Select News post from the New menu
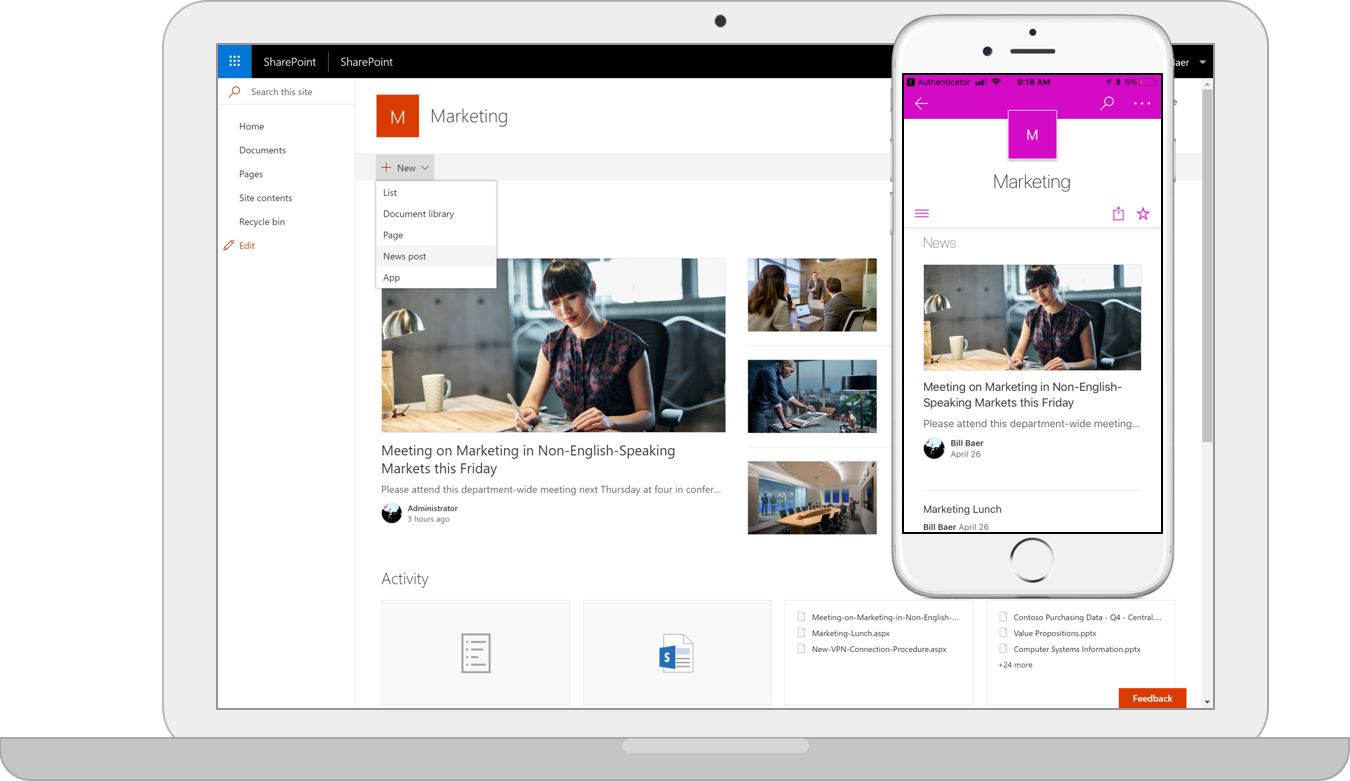 [404, 256]
